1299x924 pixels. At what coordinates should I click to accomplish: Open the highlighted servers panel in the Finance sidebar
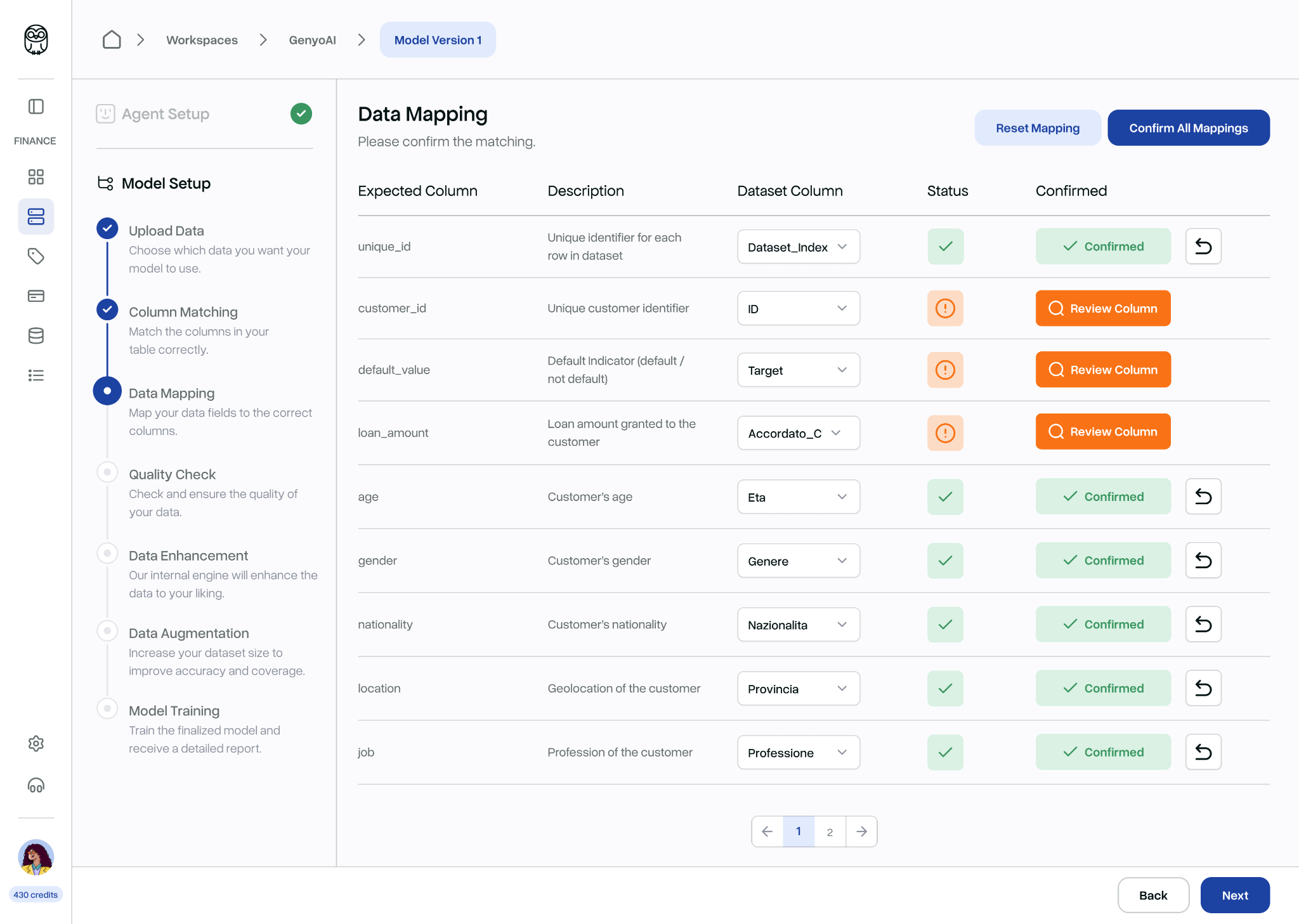(36, 216)
